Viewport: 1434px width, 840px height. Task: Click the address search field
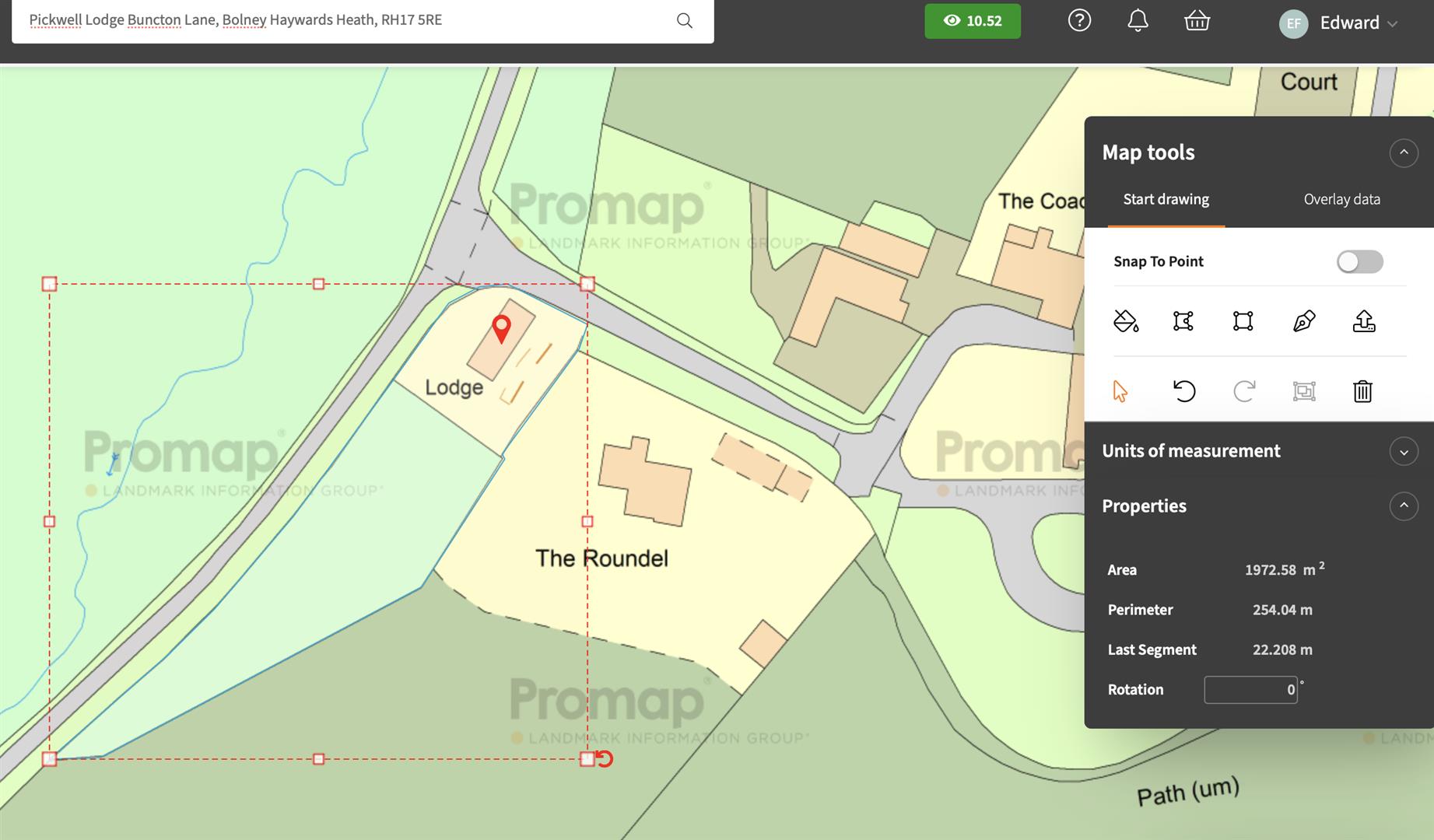pyautogui.click(x=363, y=20)
